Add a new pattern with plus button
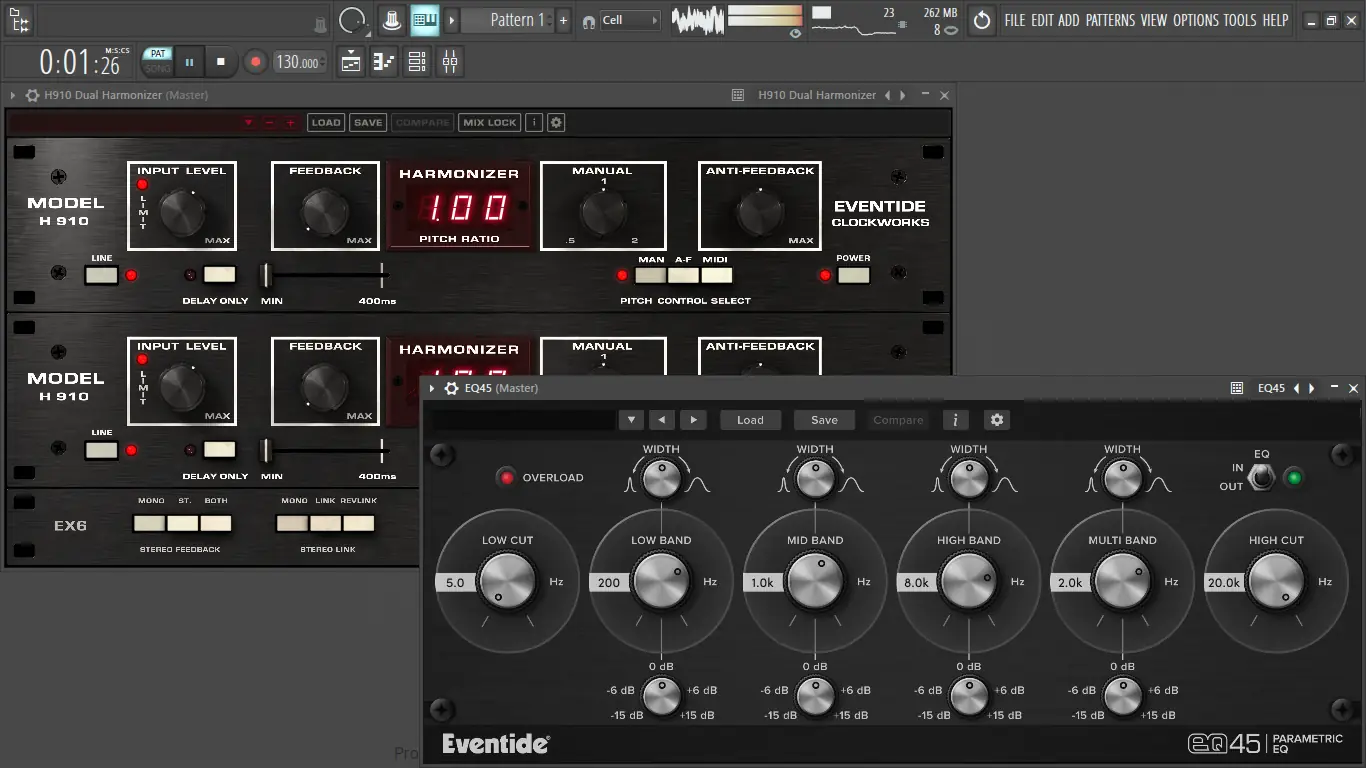The height and width of the screenshot is (768, 1366). coord(563,20)
